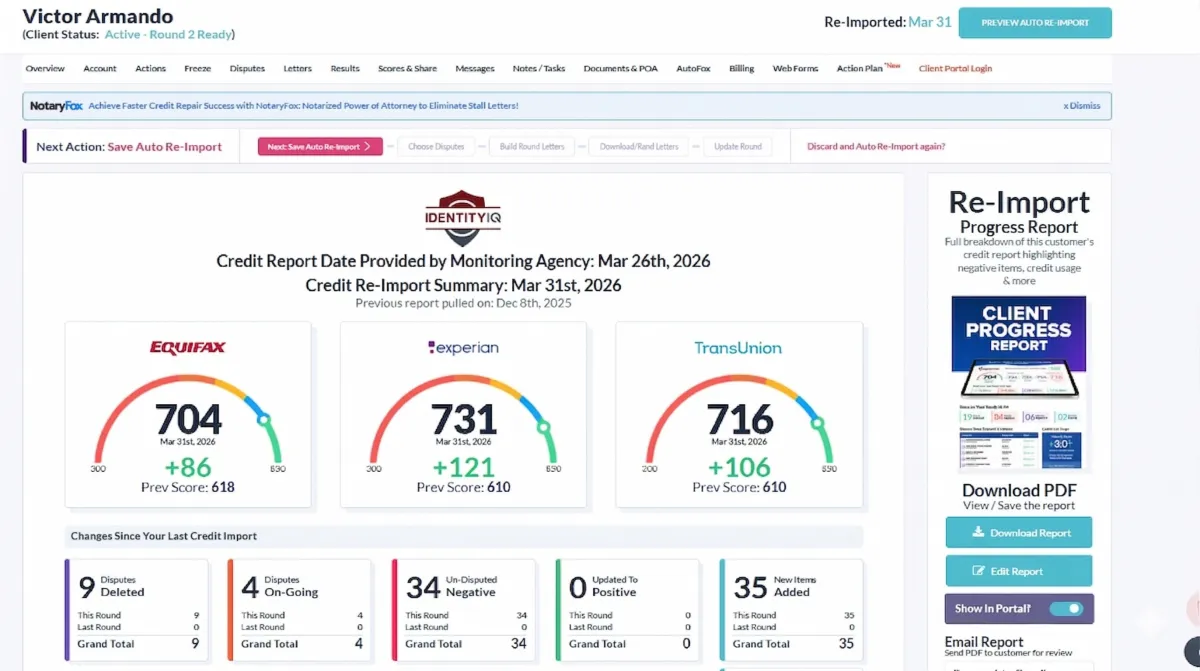Click the Download Report button

pyautogui.click(x=1019, y=533)
